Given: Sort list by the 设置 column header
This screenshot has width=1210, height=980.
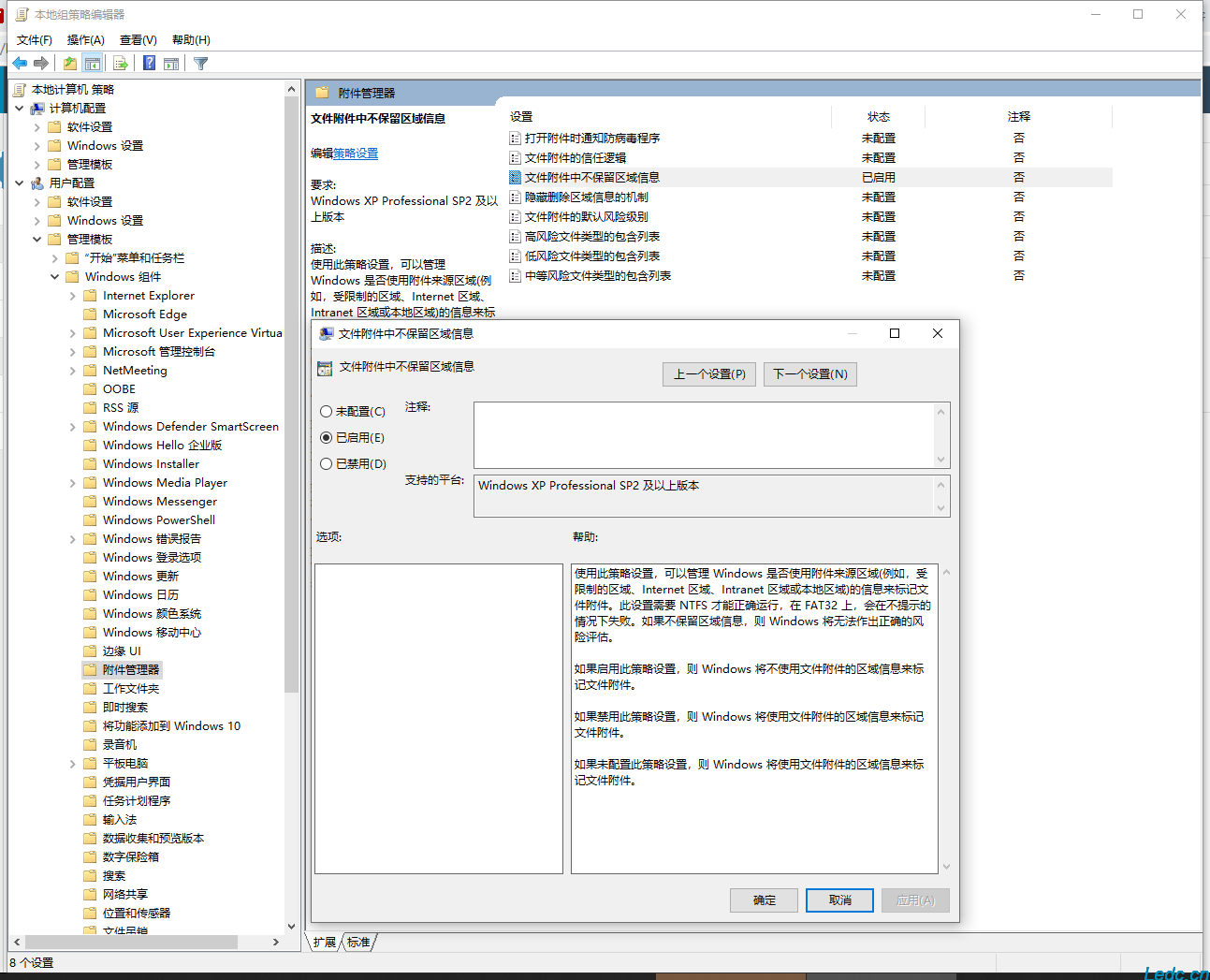Looking at the screenshot, I should [x=668, y=117].
